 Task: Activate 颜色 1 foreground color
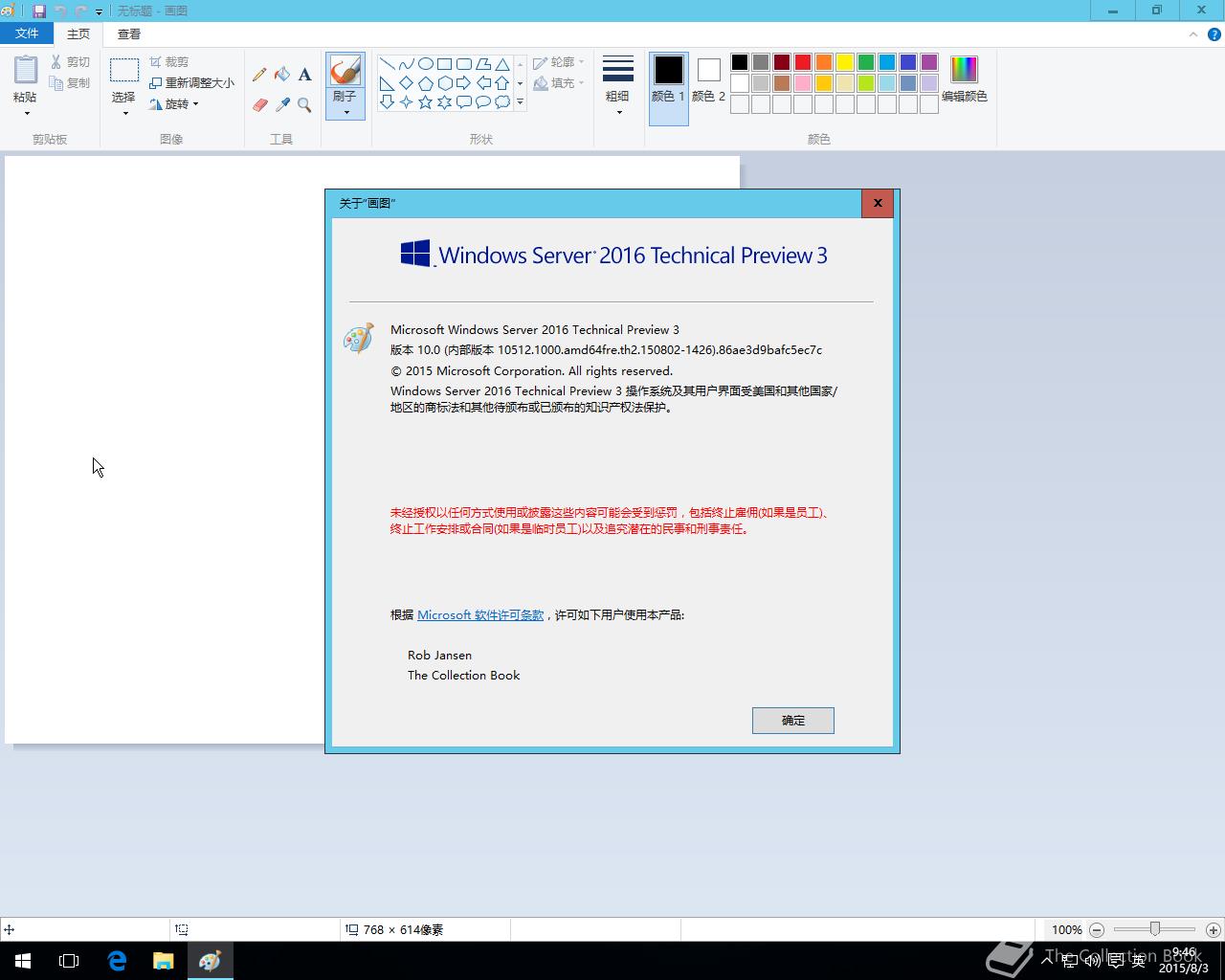[668, 89]
